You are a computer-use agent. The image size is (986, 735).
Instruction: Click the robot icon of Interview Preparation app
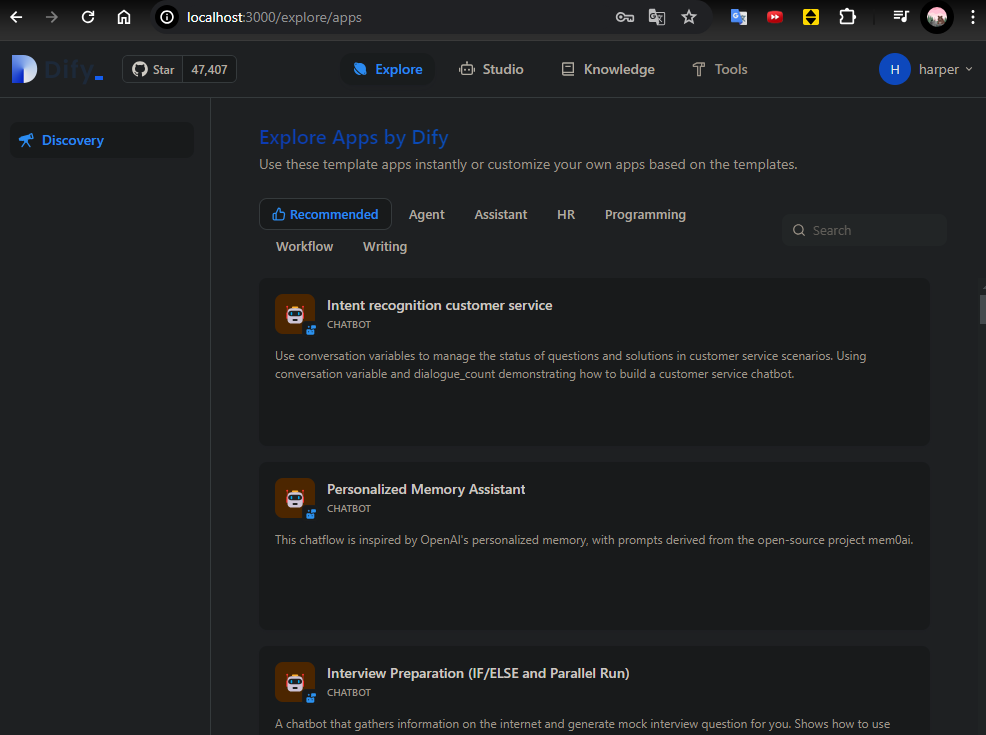point(295,682)
